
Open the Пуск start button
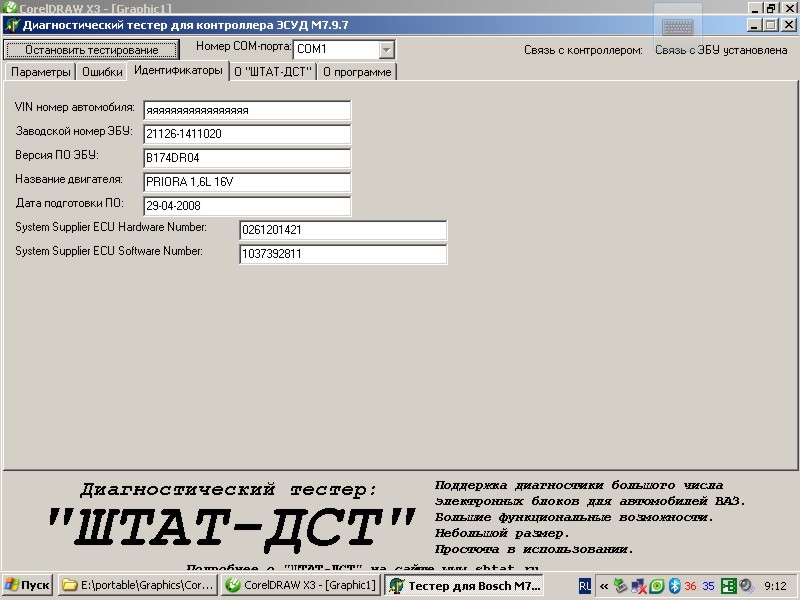pyautogui.click(x=28, y=585)
